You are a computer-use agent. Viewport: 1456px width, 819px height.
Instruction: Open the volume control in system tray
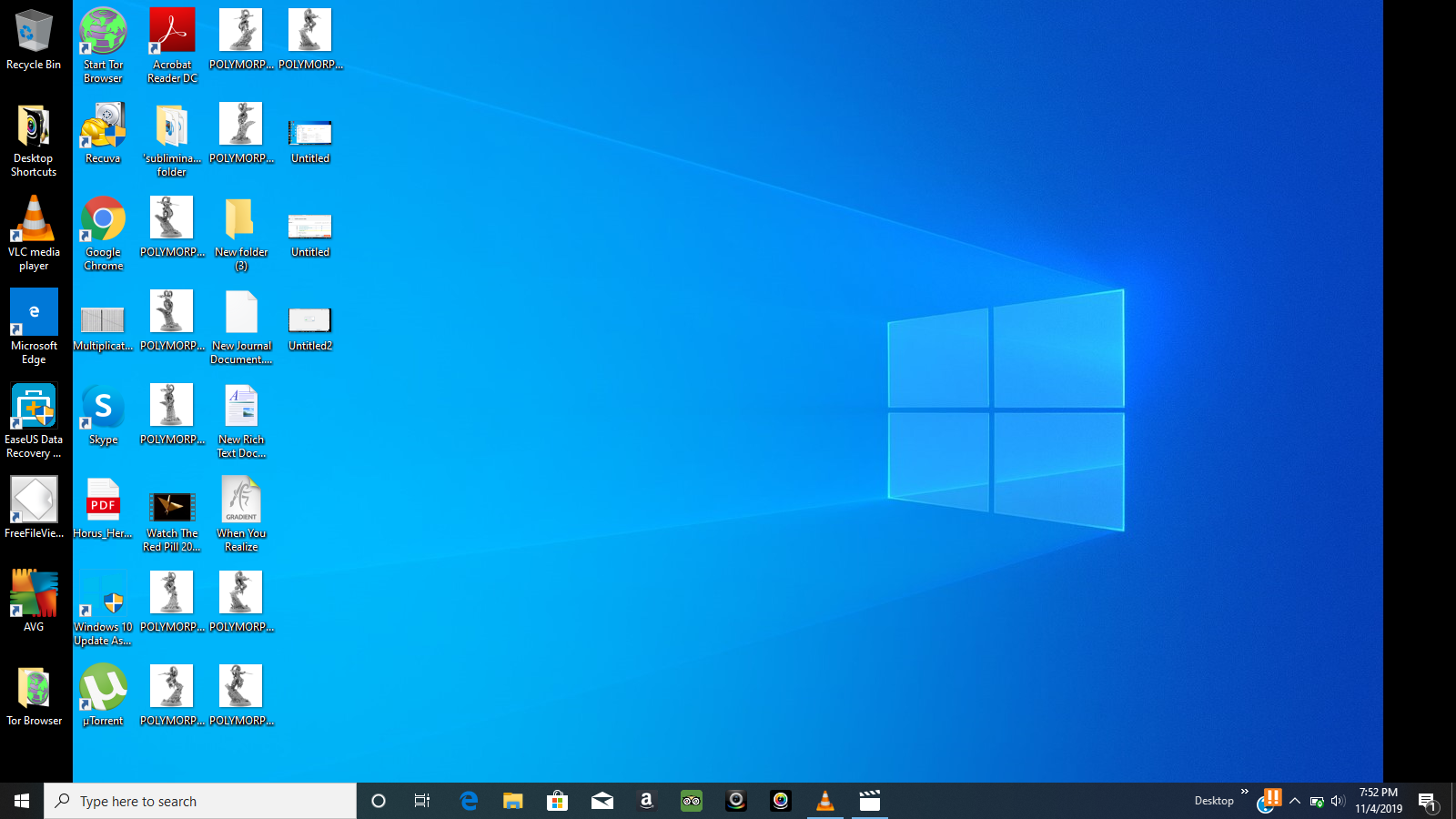[x=1337, y=801]
